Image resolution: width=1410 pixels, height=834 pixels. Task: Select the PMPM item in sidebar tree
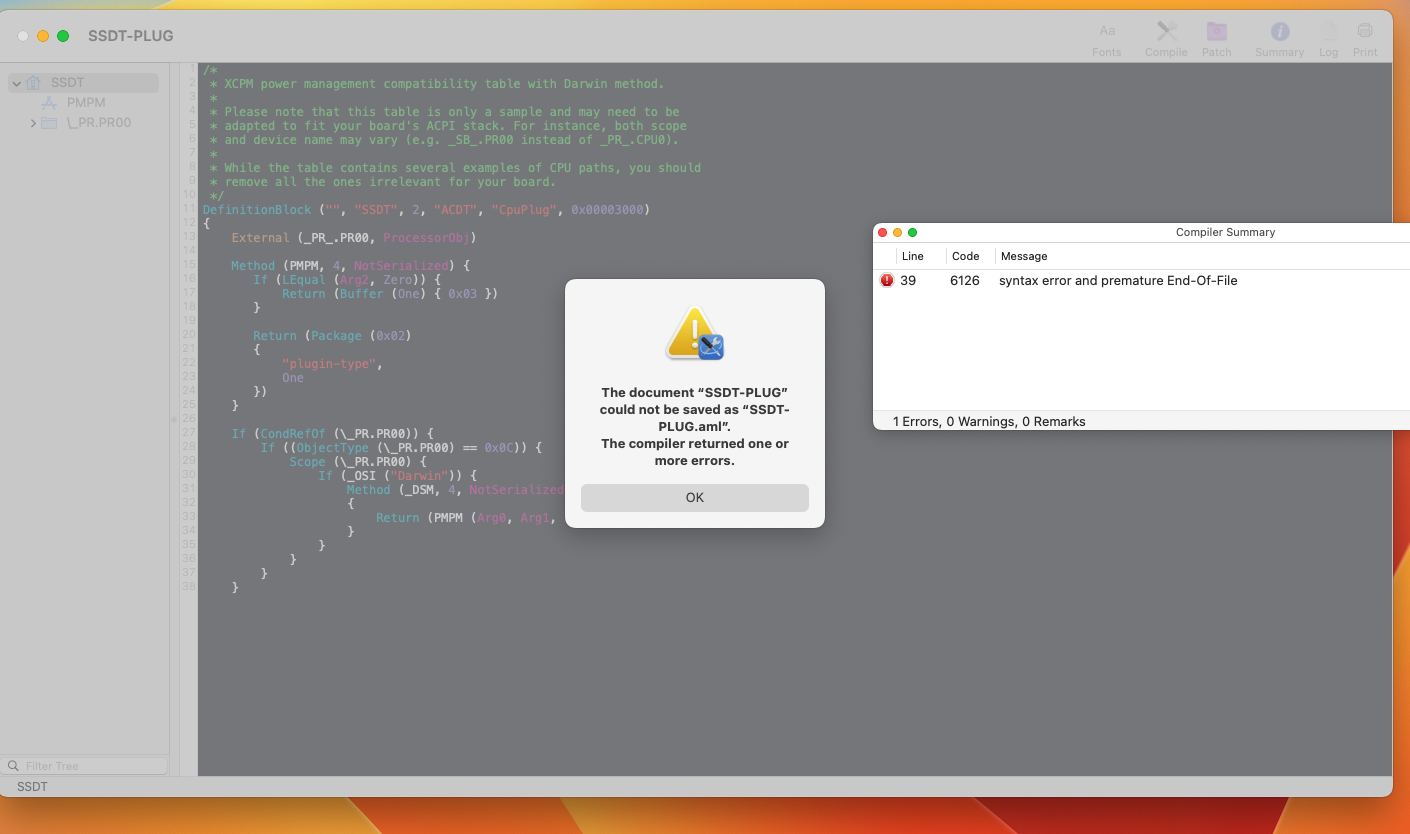click(x=86, y=103)
